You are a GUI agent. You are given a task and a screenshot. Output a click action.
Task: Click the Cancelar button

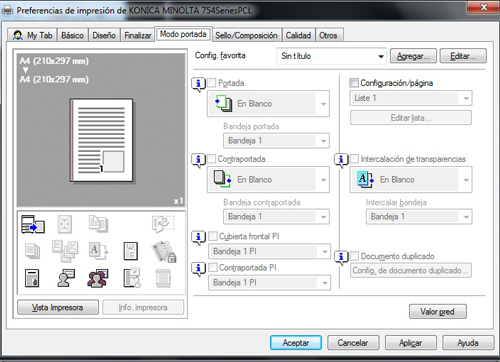click(353, 343)
